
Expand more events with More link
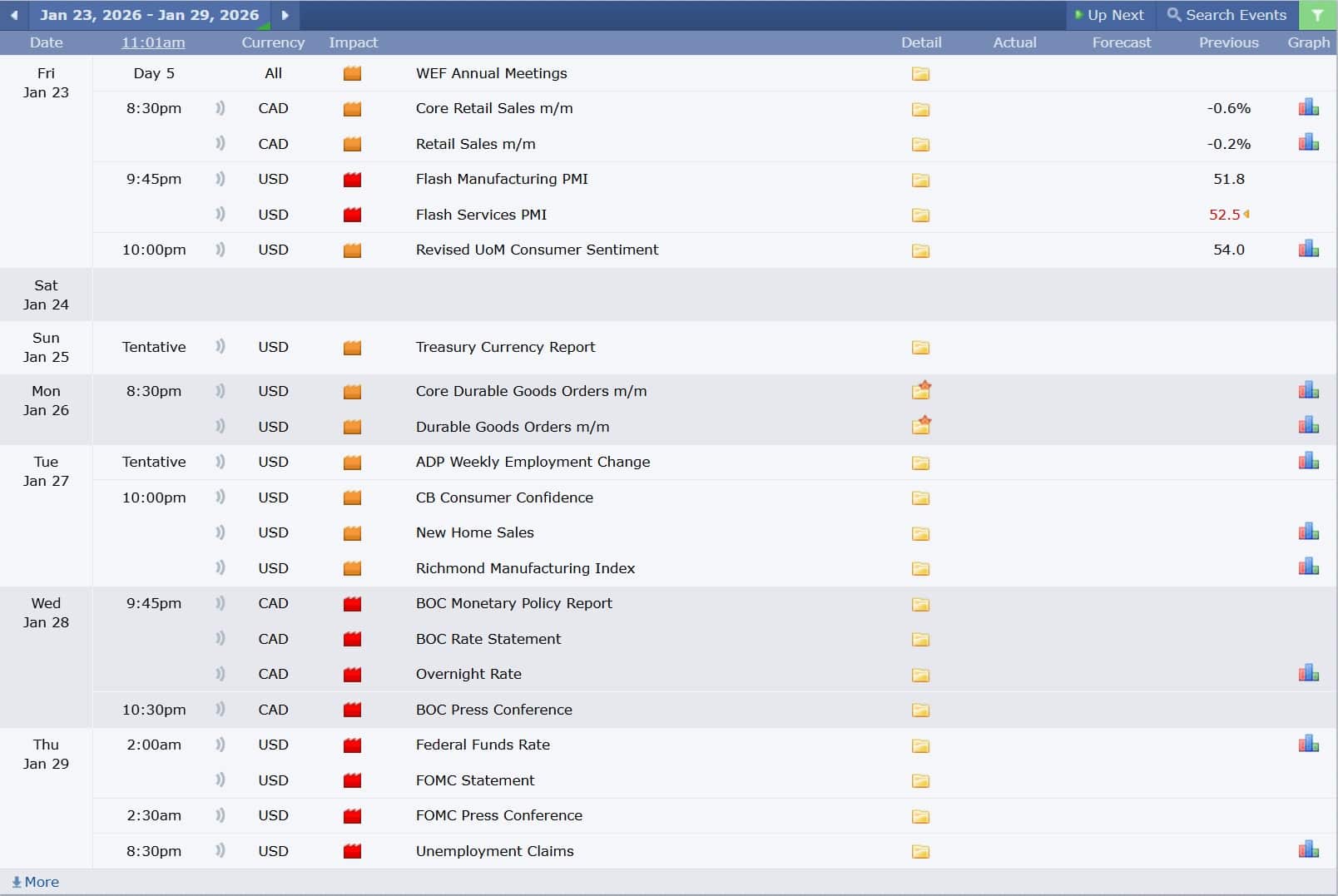pyautogui.click(x=36, y=882)
